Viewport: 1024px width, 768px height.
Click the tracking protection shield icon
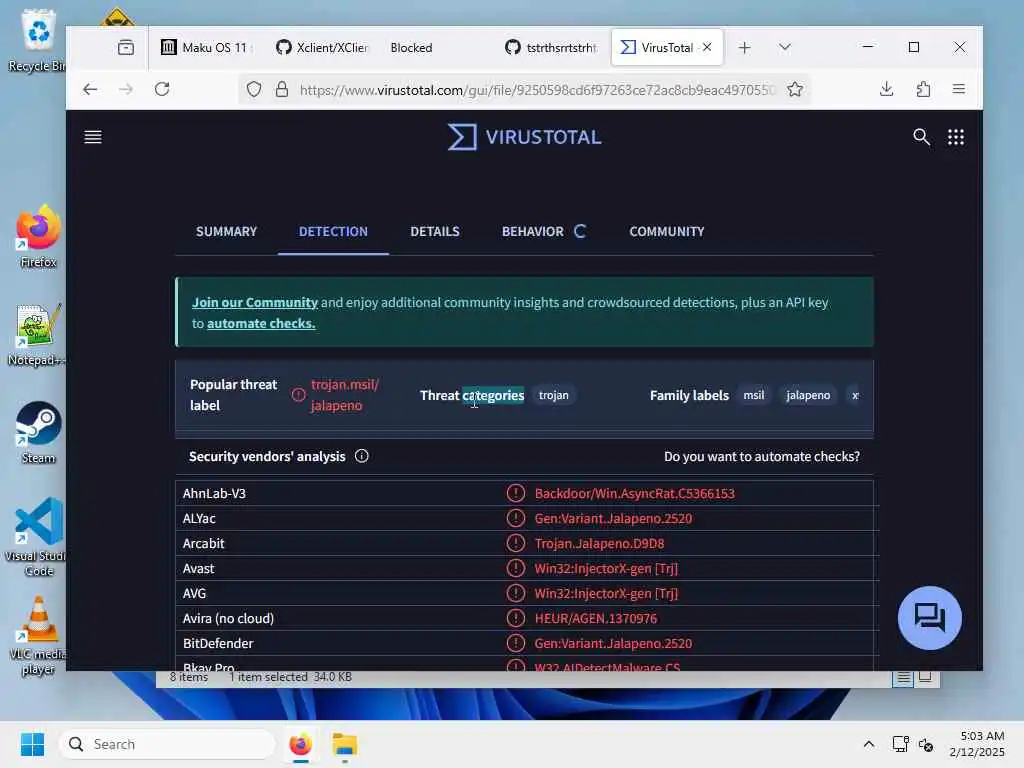point(254,89)
